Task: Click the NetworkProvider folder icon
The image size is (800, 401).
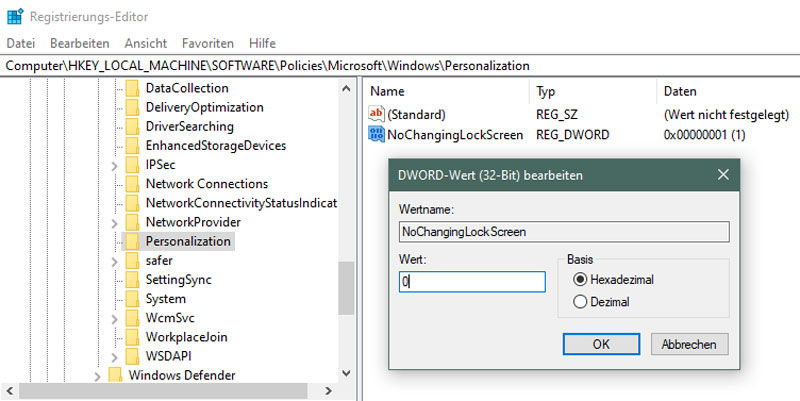Action: [132, 222]
